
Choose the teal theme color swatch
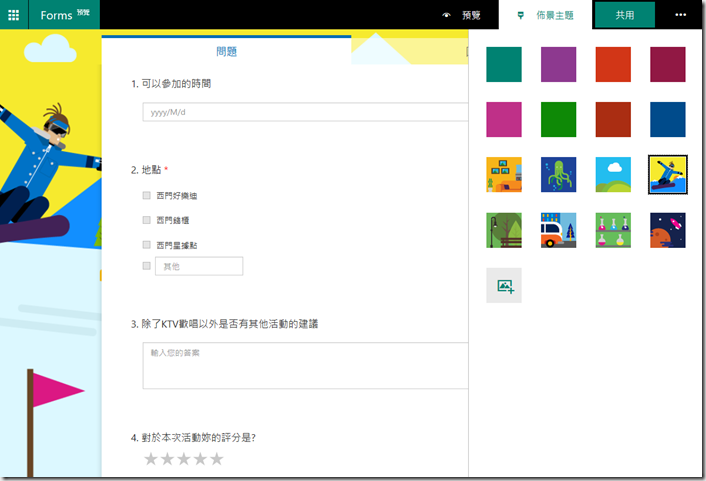(504, 64)
